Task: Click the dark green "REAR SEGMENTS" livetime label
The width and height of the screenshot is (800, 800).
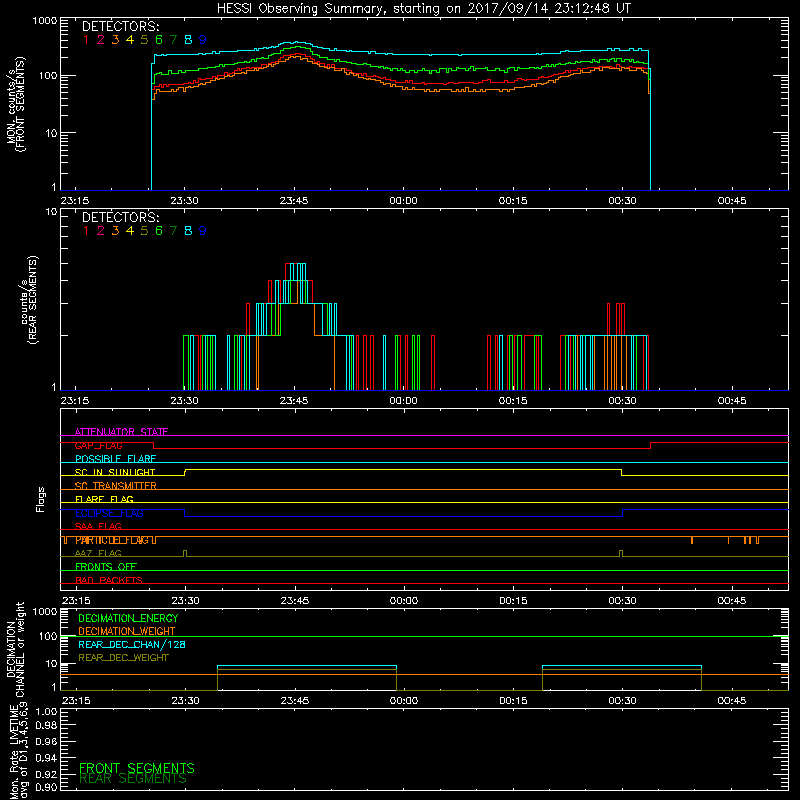Action: (x=133, y=779)
